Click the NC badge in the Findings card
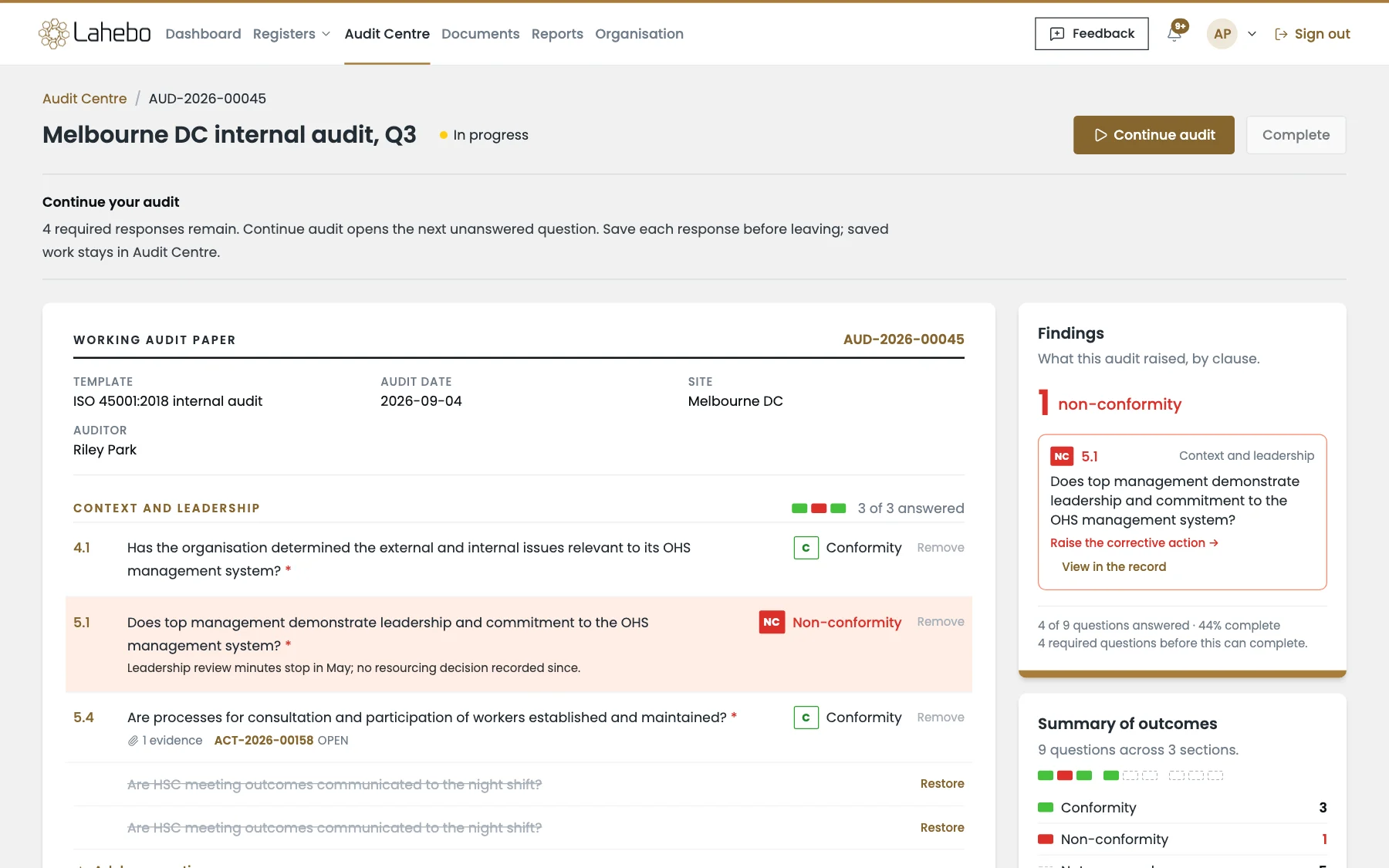This screenshot has height=868, width=1389. coord(1062,456)
